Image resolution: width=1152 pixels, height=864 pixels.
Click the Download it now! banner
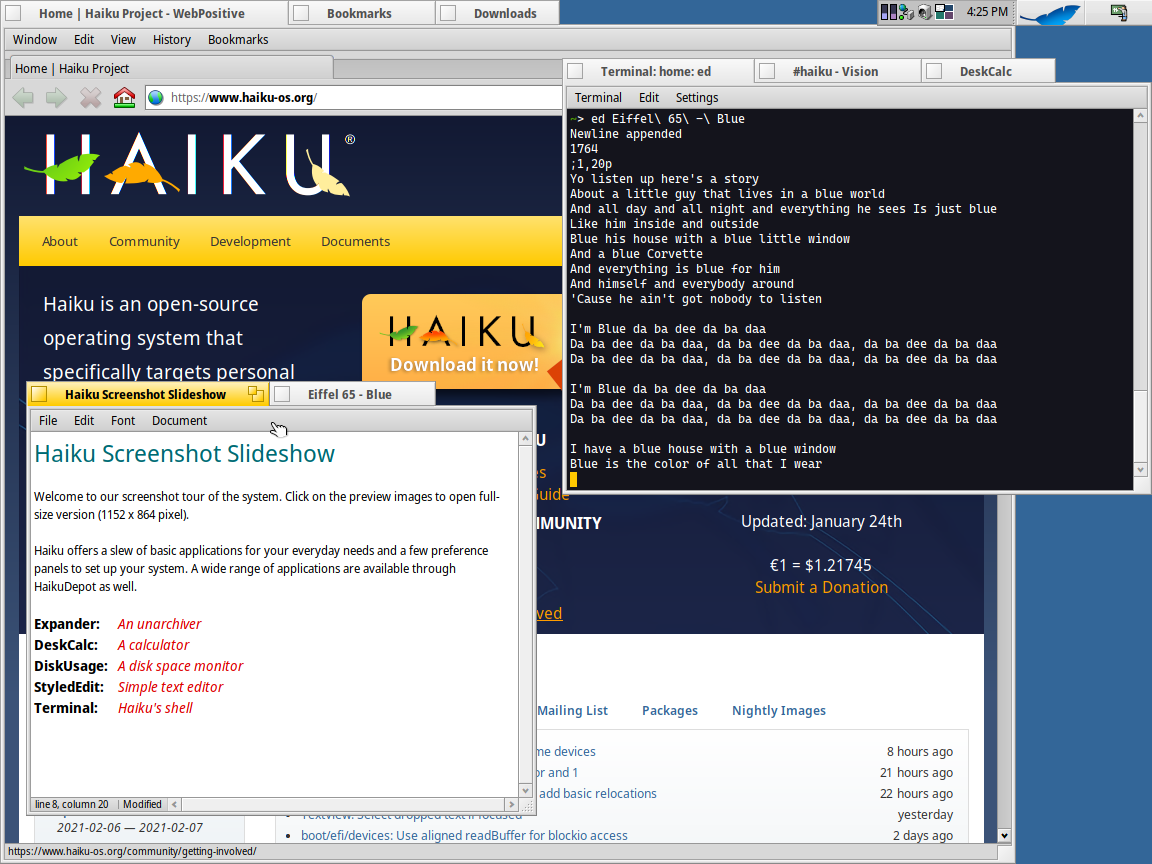pos(463,342)
